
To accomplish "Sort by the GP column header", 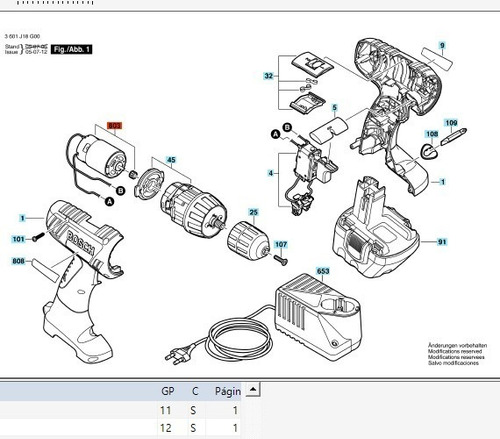I will pyautogui.click(x=168, y=391).
